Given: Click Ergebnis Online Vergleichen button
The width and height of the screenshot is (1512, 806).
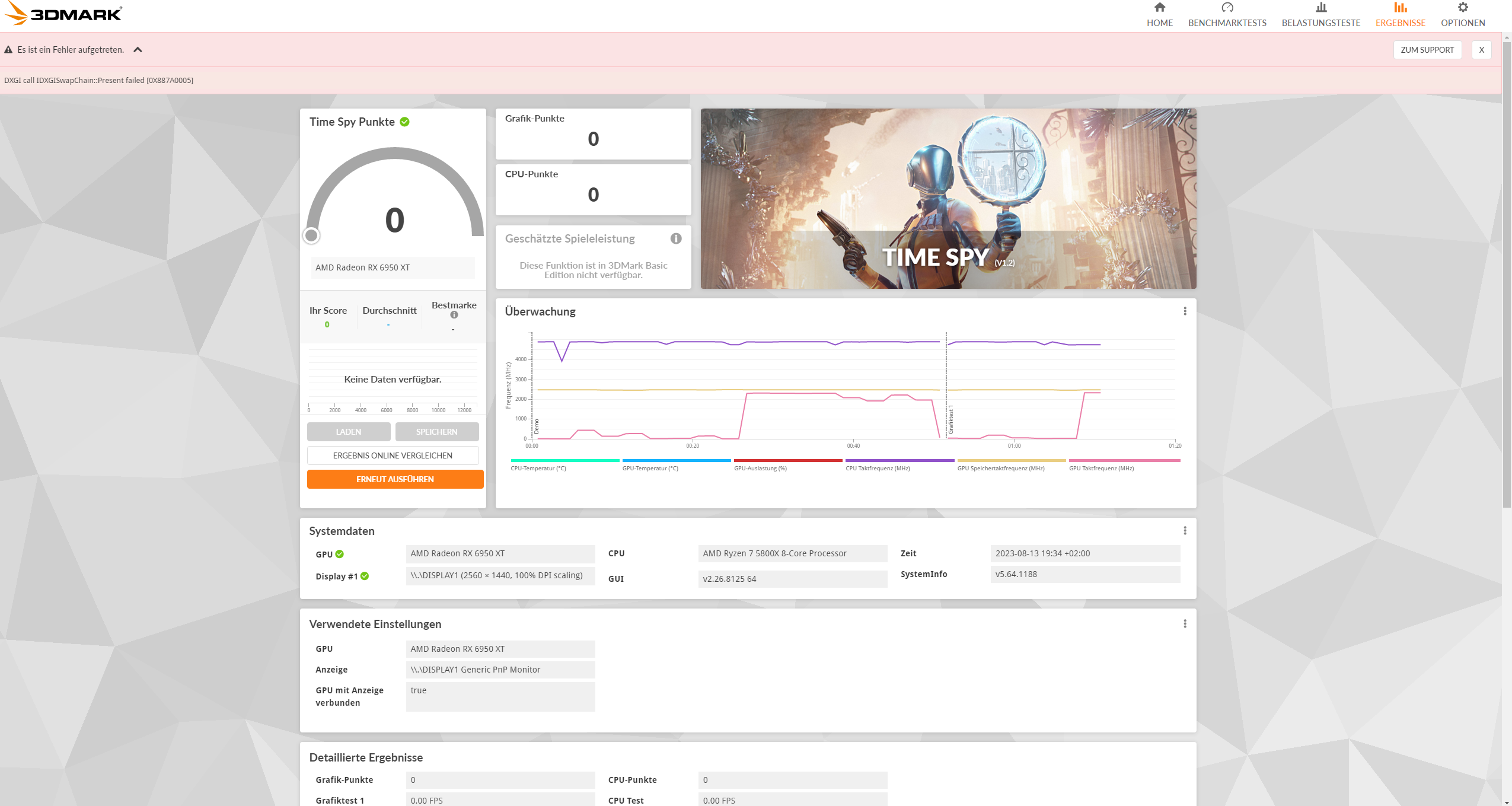Looking at the screenshot, I should pos(393,455).
